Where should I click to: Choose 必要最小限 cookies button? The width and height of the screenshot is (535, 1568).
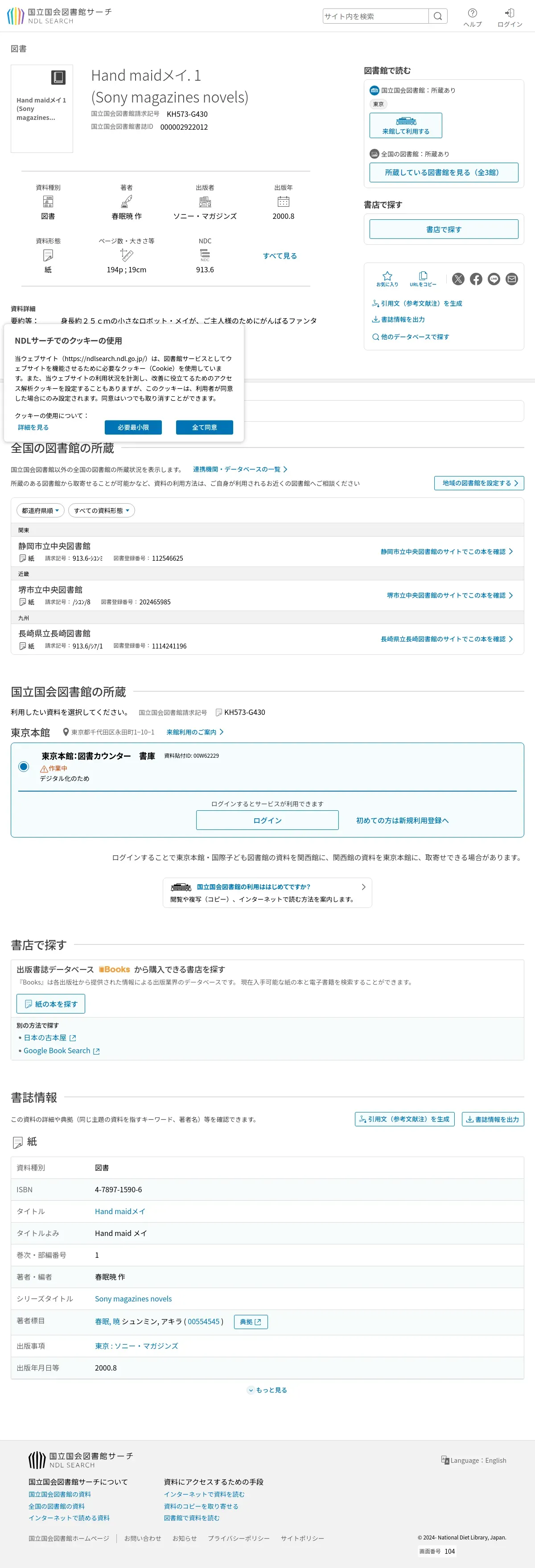click(133, 427)
